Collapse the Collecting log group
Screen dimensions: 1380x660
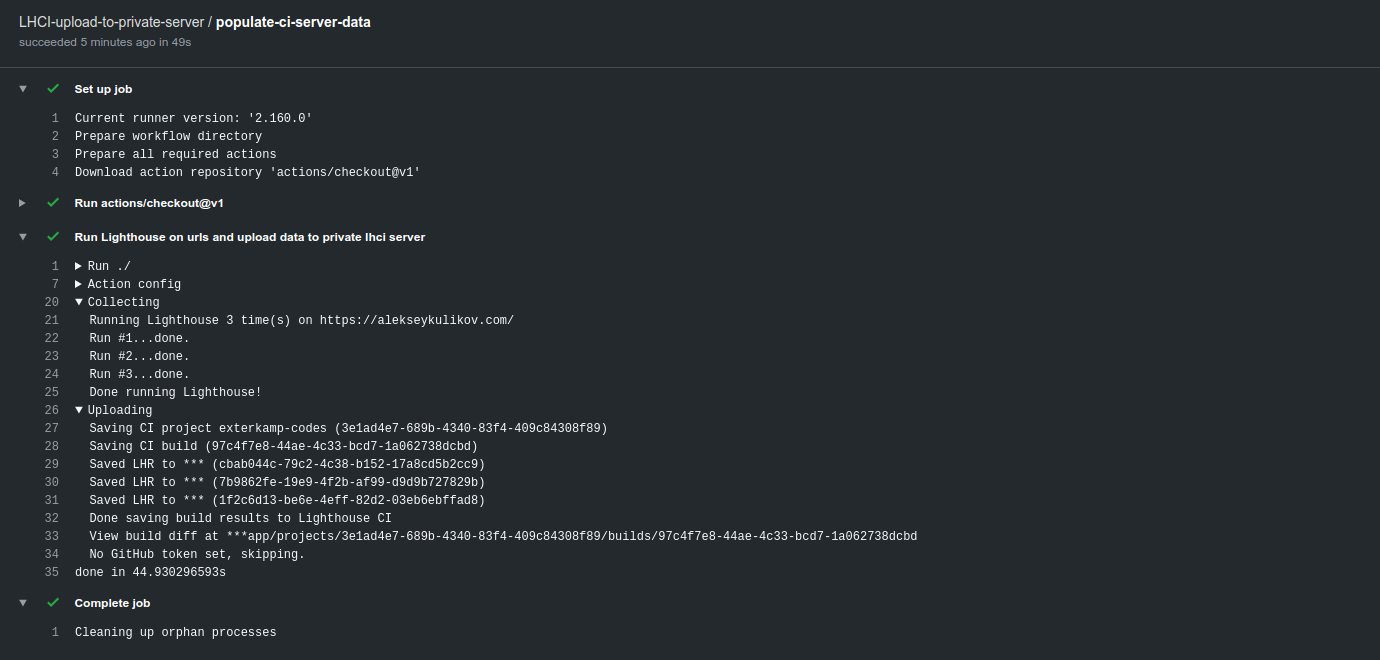[79, 302]
